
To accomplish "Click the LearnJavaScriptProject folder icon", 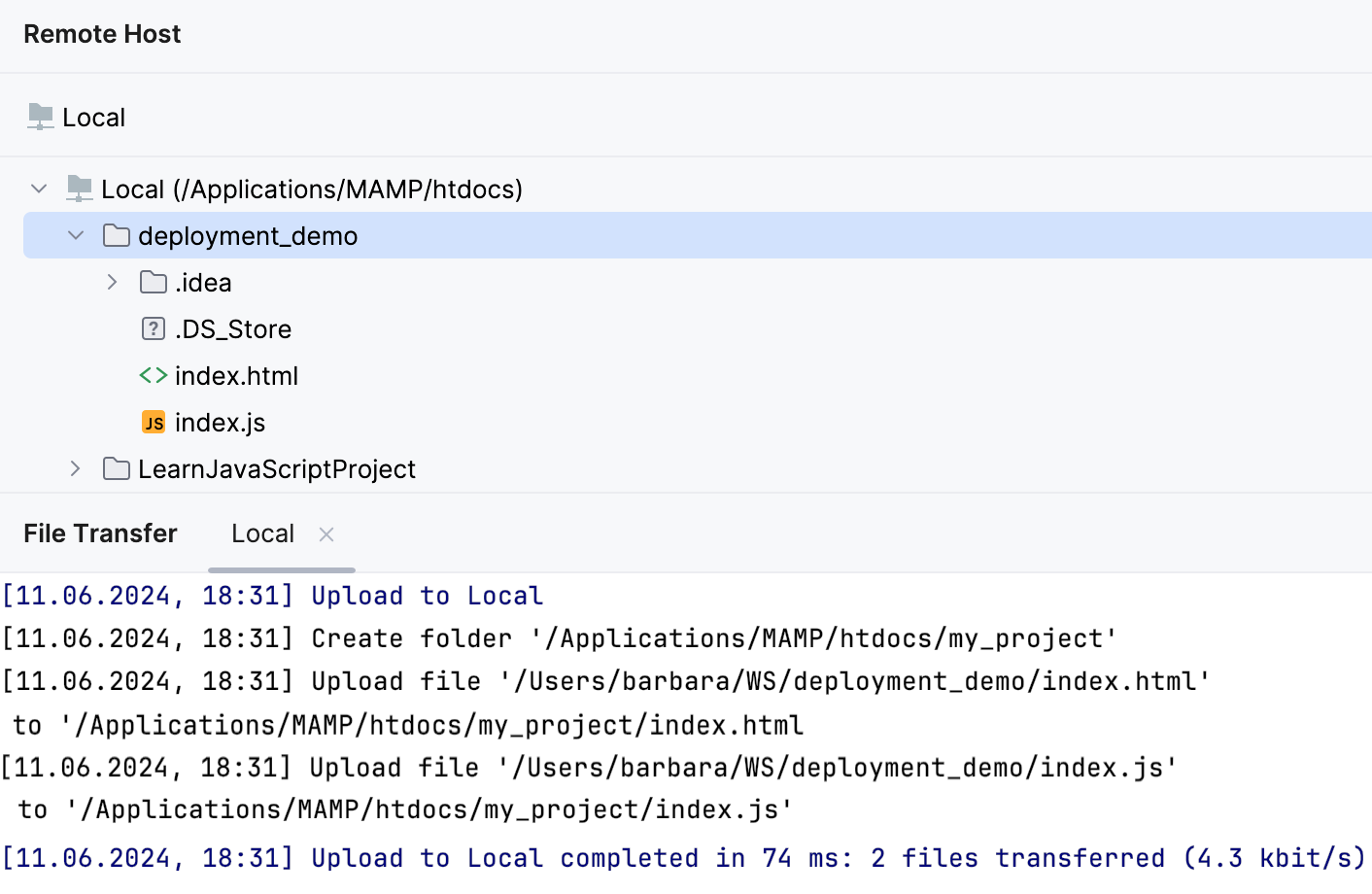I will (x=117, y=468).
